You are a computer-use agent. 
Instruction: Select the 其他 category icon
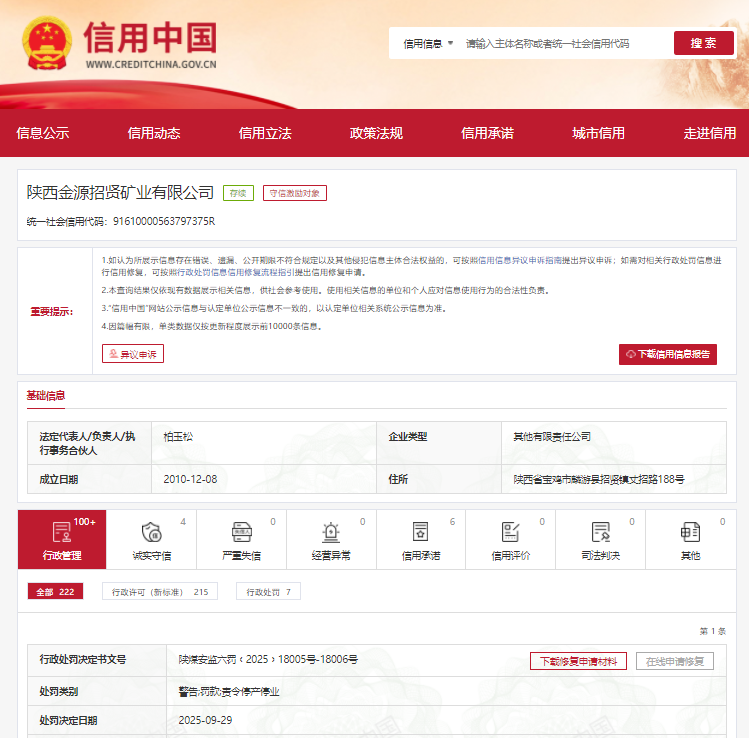(x=690, y=532)
